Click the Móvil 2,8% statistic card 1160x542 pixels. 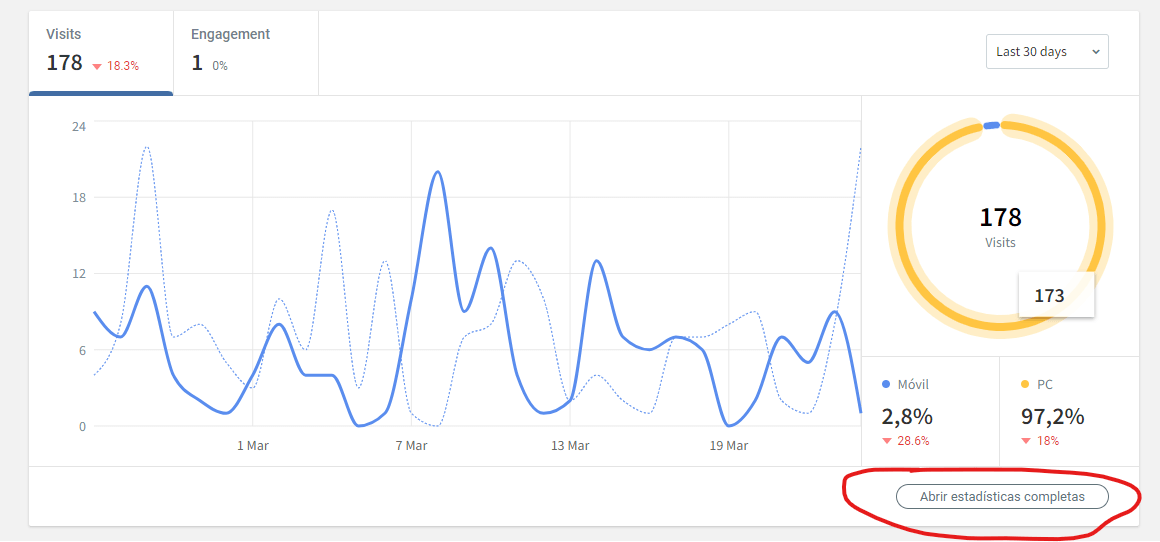click(931, 411)
